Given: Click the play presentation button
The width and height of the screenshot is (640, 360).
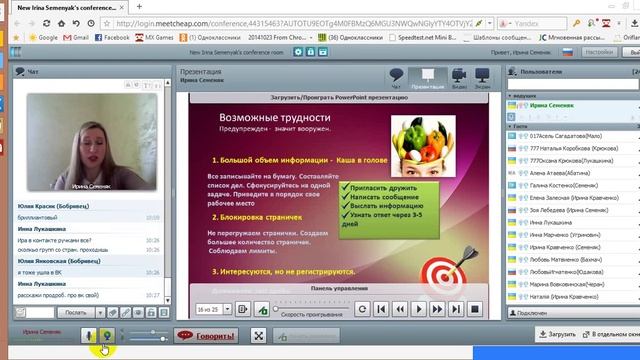Looking at the screenshot, I should 419,309.
